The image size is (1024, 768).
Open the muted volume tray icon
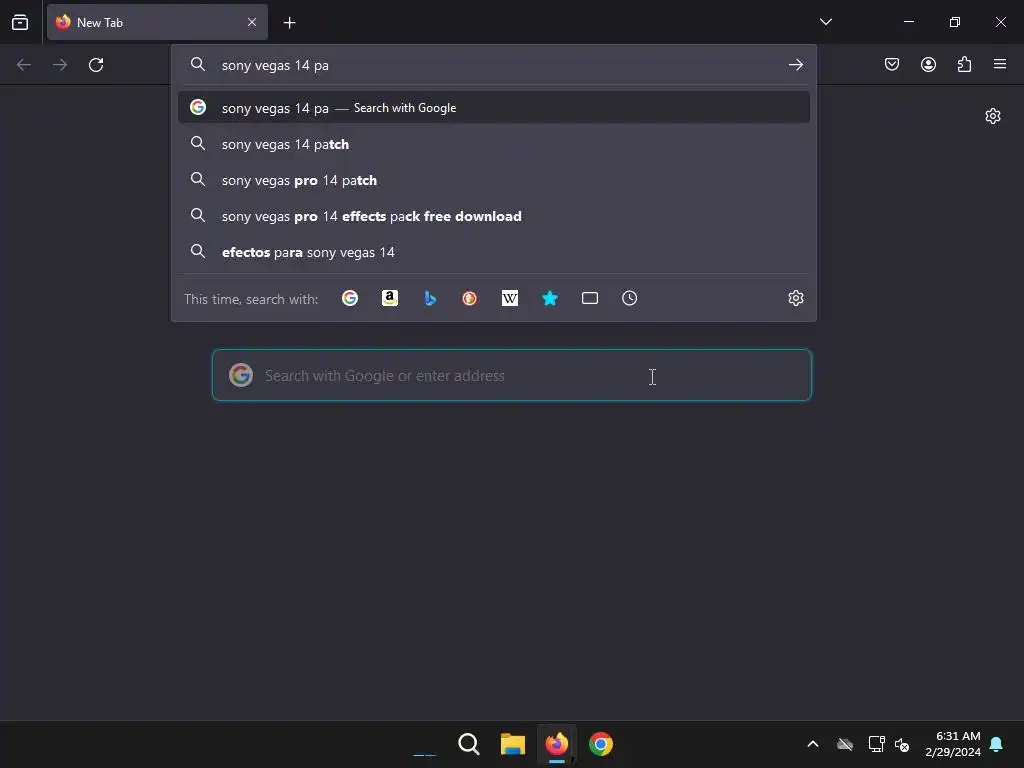tap(902, 744)
